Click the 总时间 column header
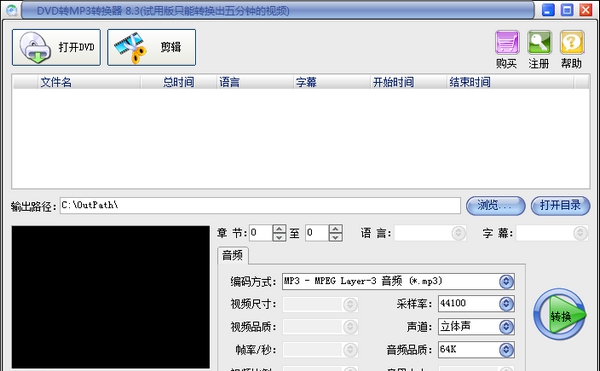 179,82
